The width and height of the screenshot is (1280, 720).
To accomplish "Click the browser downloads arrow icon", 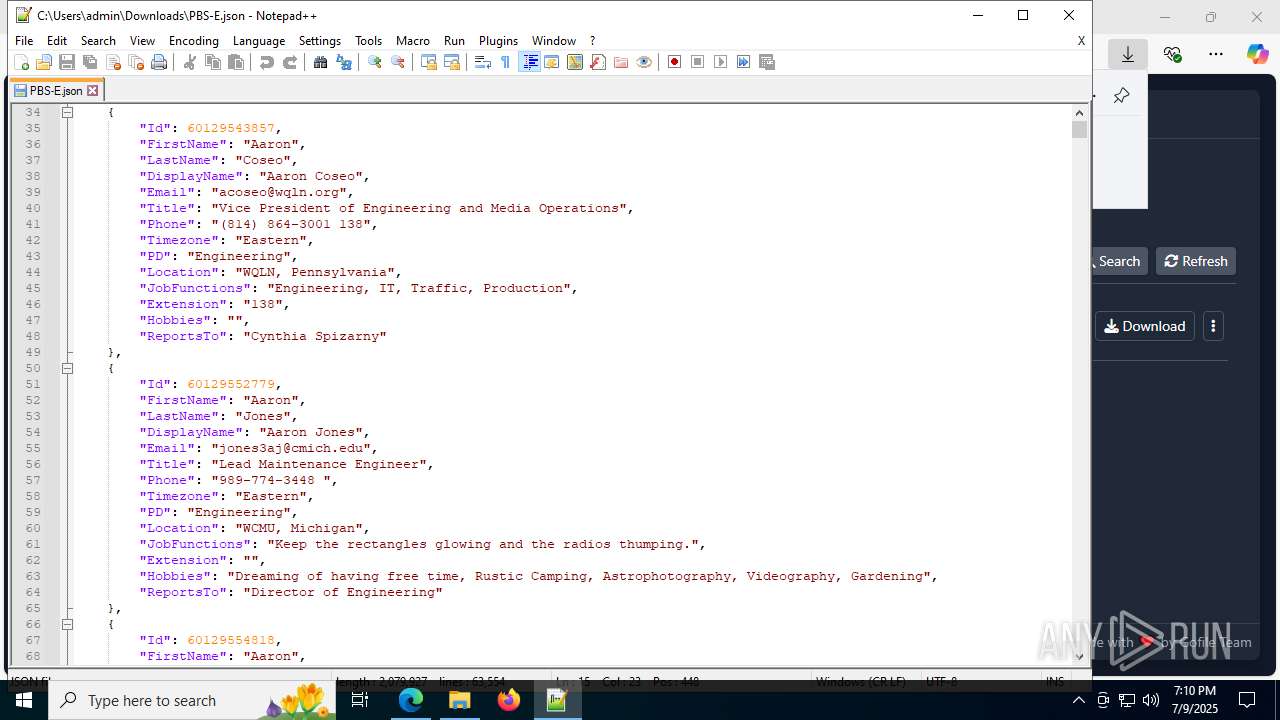I will [1128, 54].
